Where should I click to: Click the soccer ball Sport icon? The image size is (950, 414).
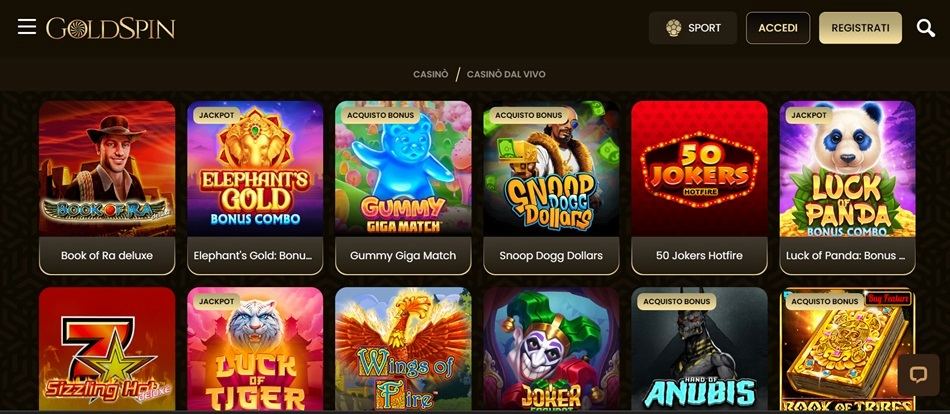[x=673, y=28]
